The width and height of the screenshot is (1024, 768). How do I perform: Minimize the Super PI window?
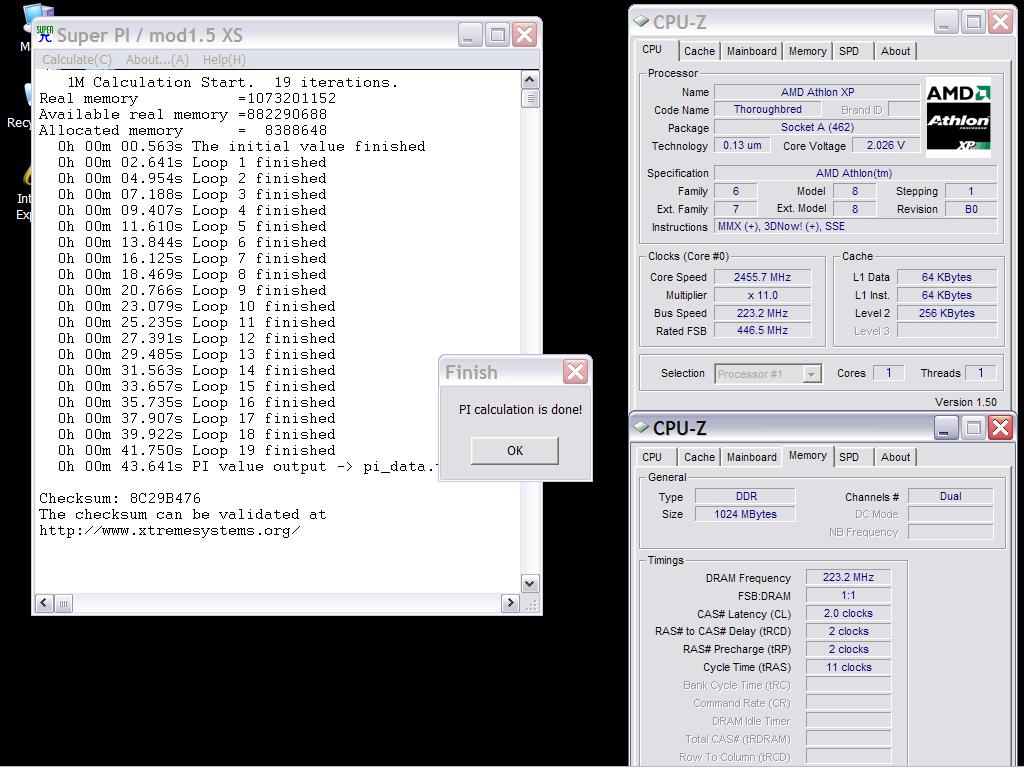(470, 35)
